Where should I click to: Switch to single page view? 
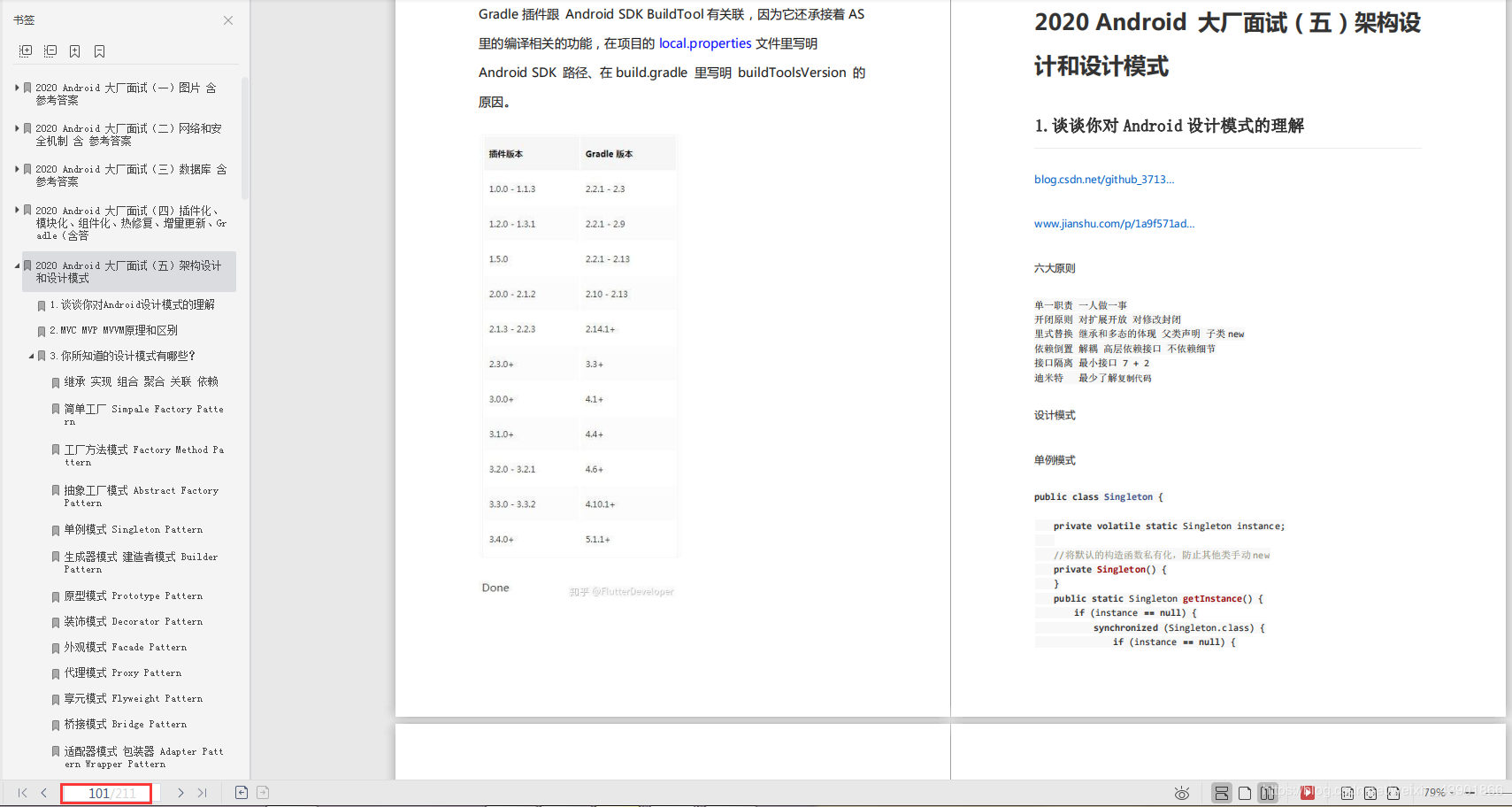(x=1245, y=793)
